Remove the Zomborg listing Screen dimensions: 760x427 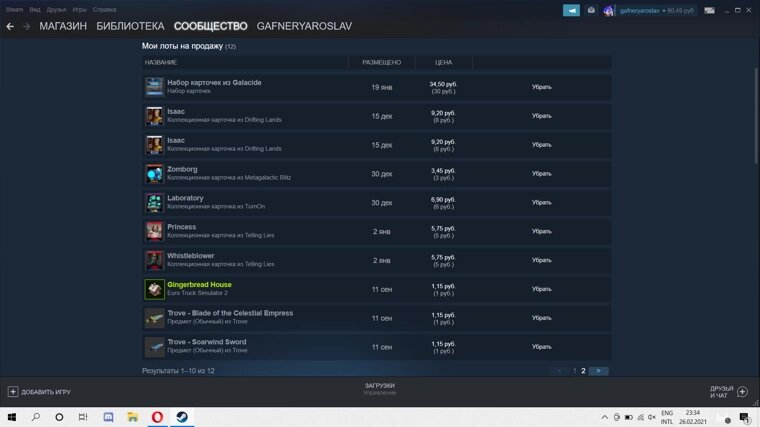pyautogui.click(x=541, y=174)
